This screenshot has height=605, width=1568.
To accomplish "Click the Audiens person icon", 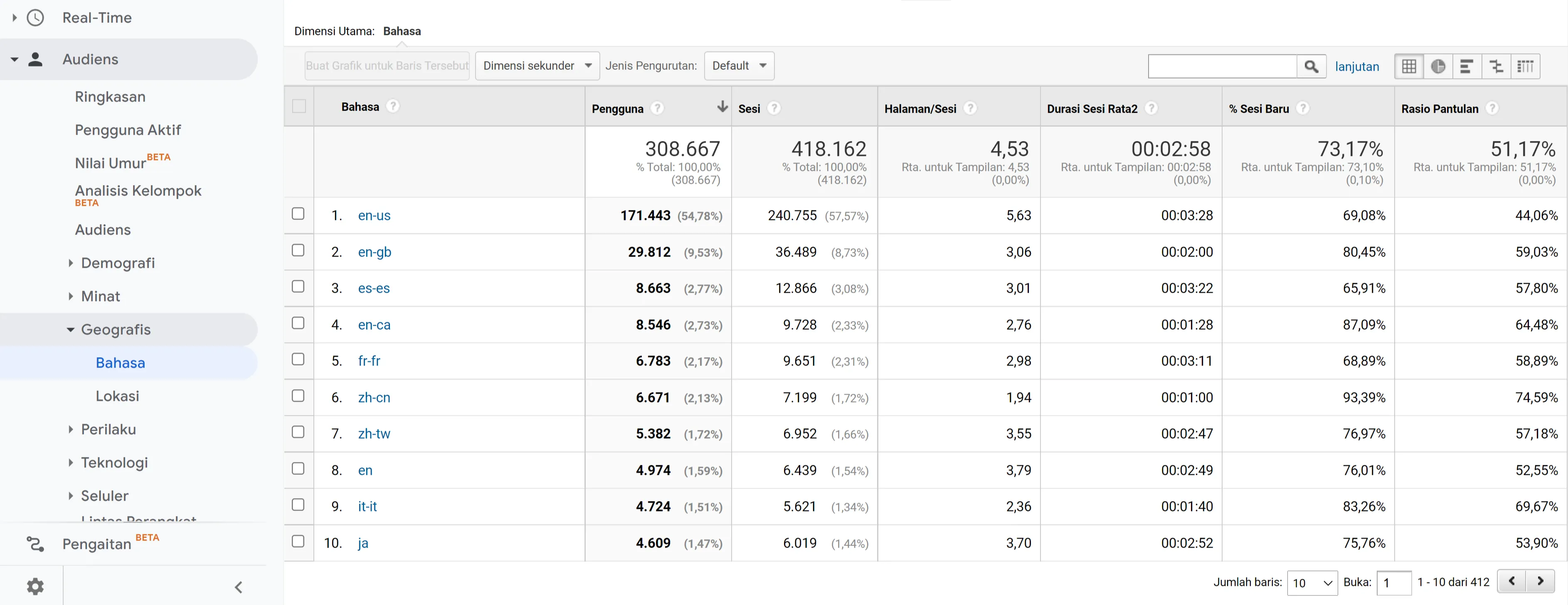I will pos(35,59).
